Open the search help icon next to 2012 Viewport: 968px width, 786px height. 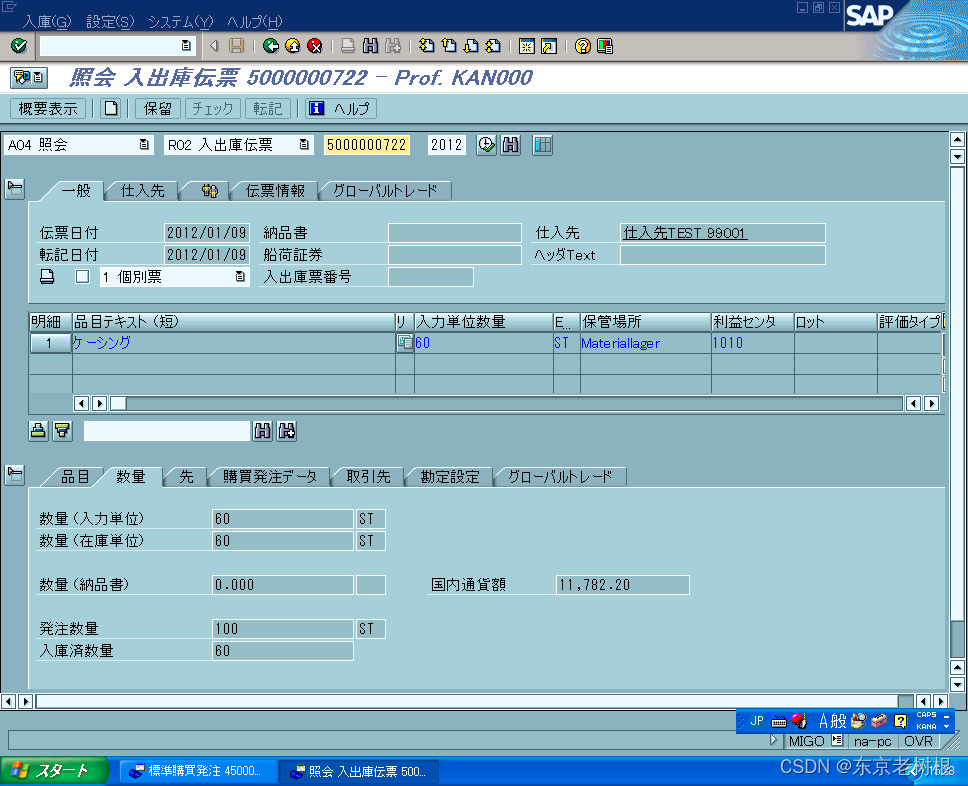point(510,145)
